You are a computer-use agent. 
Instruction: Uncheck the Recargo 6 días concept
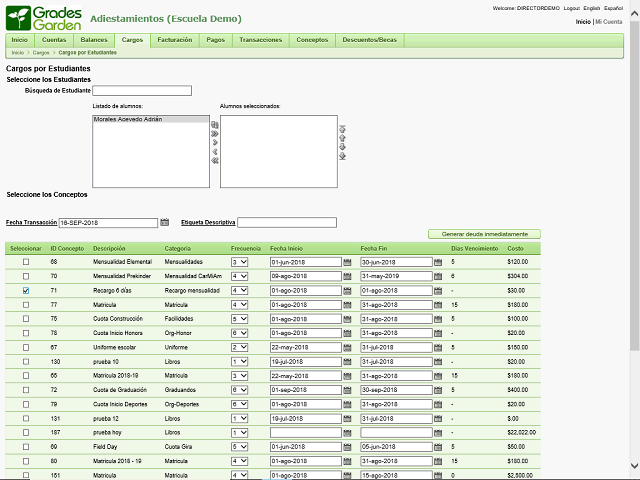(x=26, y=291)
